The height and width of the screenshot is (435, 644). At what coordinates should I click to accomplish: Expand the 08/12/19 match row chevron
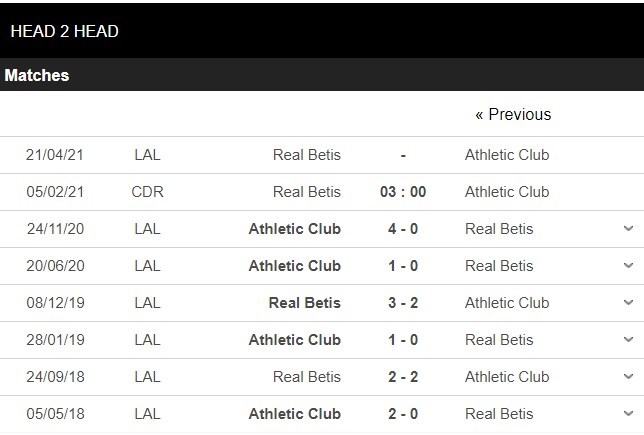[628, 303]
